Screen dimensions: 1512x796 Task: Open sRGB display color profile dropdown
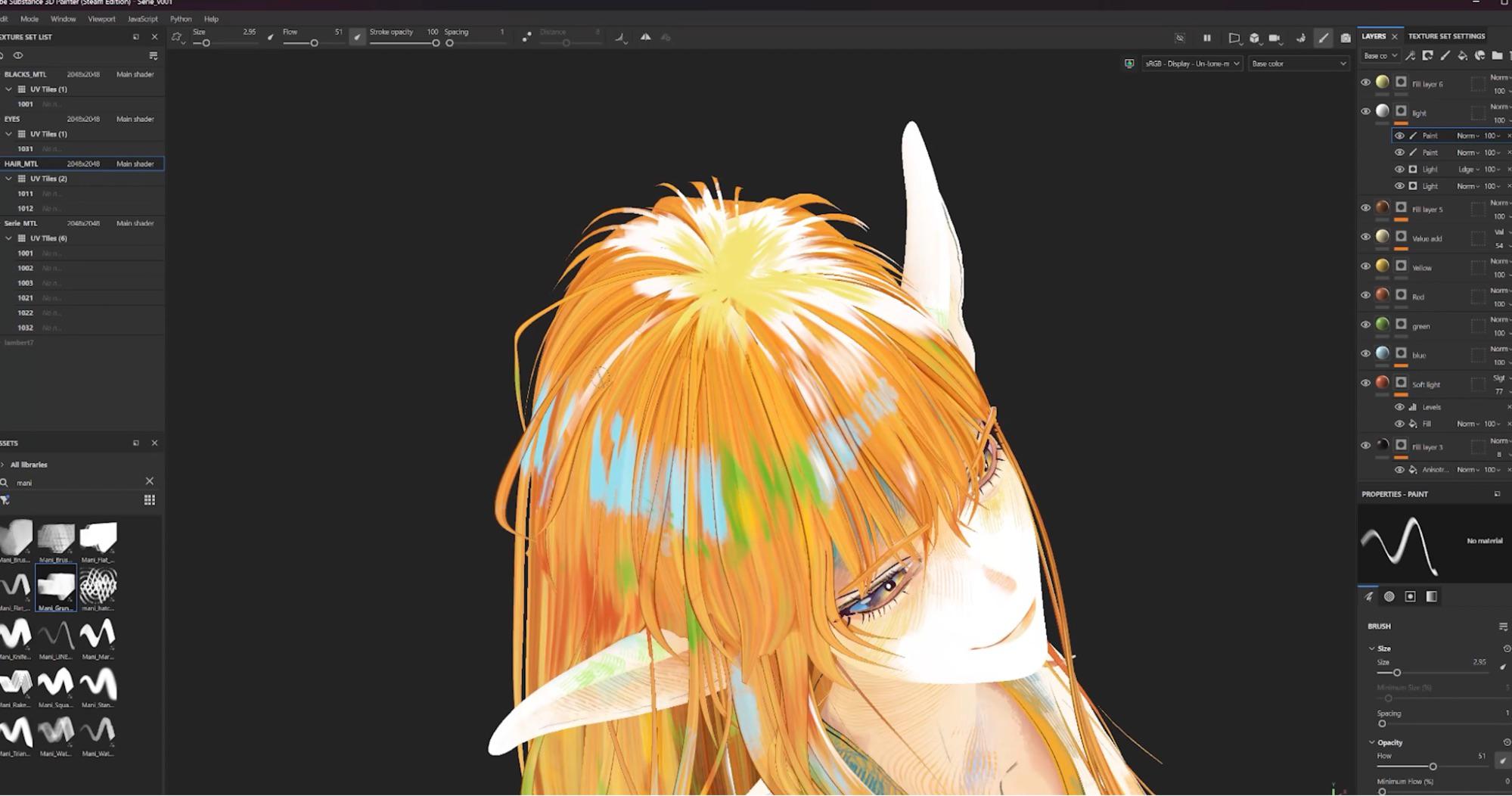(1191, 64)
